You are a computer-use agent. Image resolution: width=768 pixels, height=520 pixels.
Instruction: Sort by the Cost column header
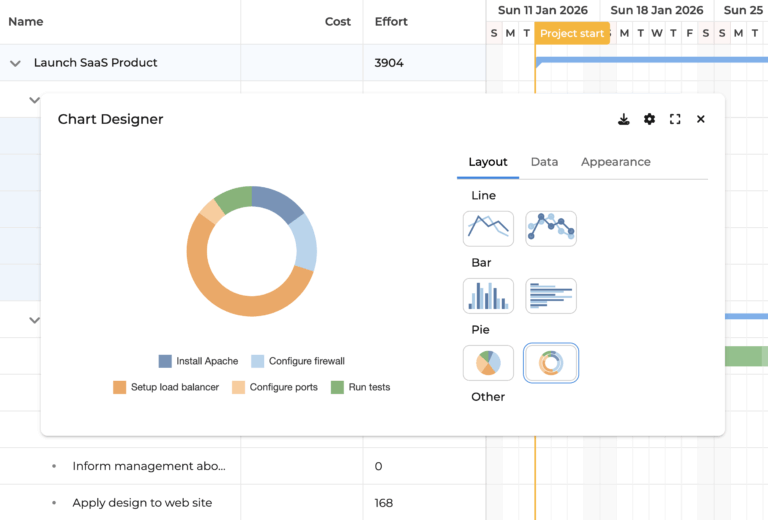(x=338, y=22)
